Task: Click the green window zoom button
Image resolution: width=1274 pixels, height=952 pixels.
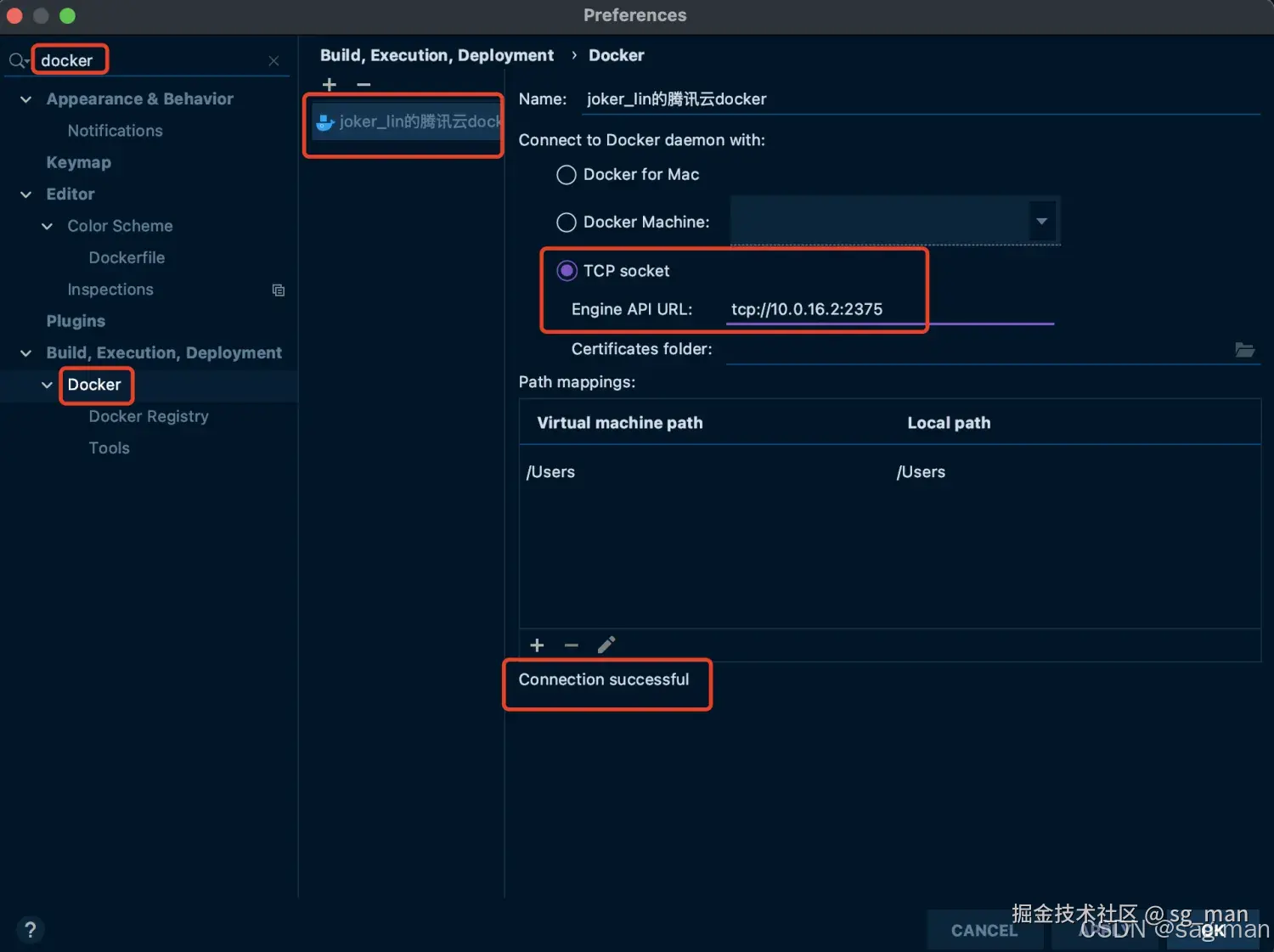Action: (x=67, y=15)
